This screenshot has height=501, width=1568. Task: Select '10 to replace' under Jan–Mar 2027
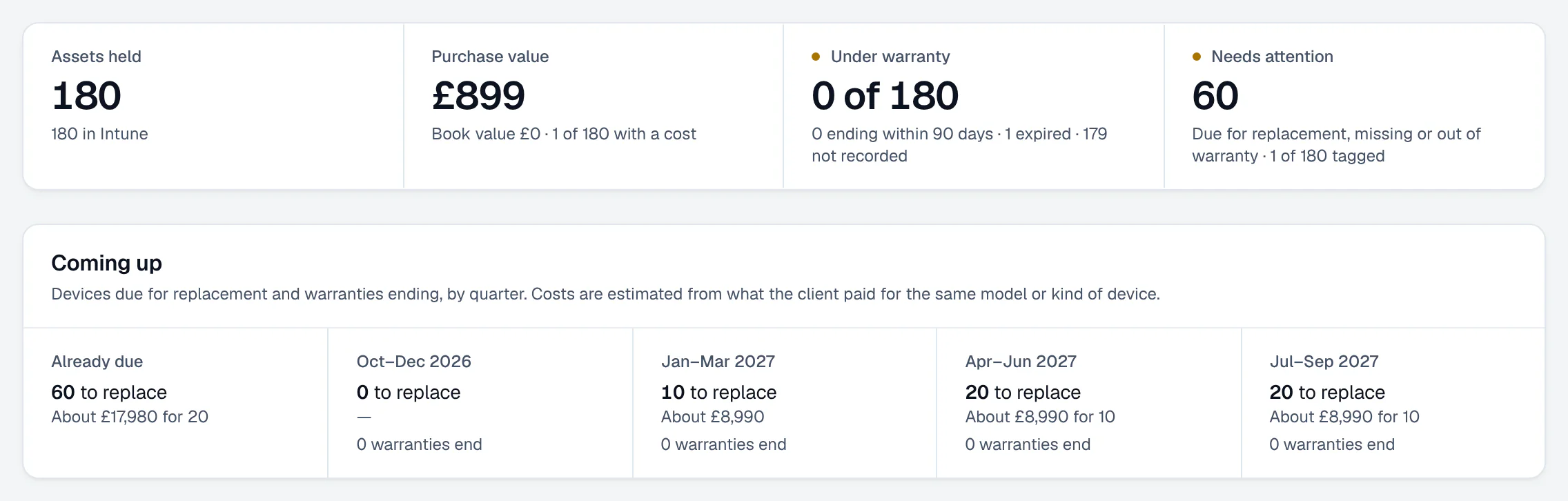coord(718,393)
